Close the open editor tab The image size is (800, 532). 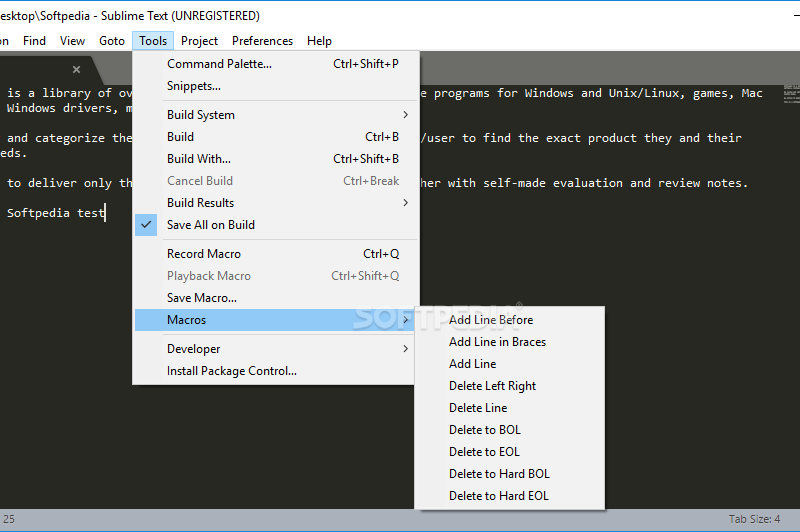[77, 69]
